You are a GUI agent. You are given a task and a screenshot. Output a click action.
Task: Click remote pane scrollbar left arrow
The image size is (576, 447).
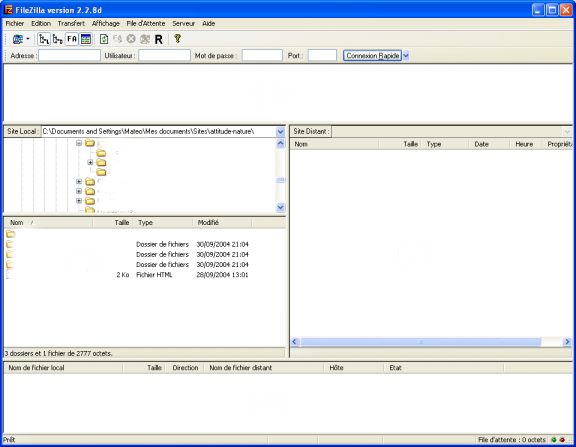(295, 342)
